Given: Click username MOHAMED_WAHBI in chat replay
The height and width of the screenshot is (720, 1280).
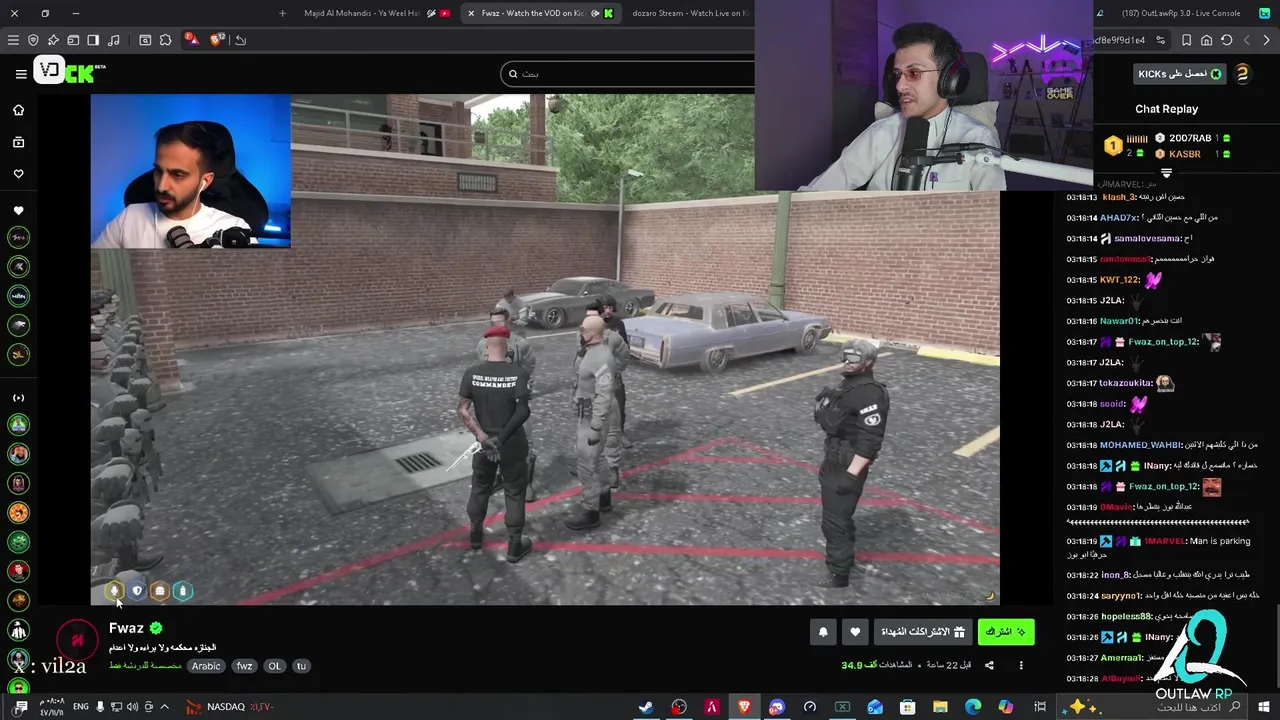Looking at the screenshot, I should pos(1140,445).
